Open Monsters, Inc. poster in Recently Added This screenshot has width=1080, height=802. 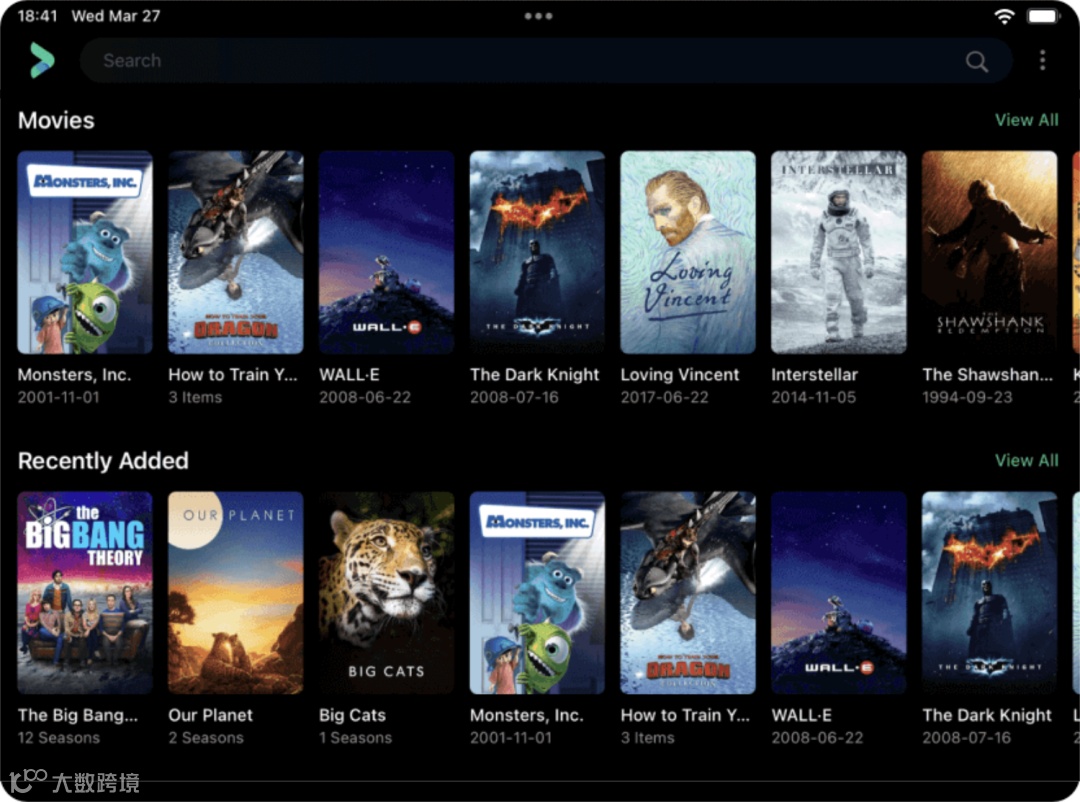[x=537, y=593]
